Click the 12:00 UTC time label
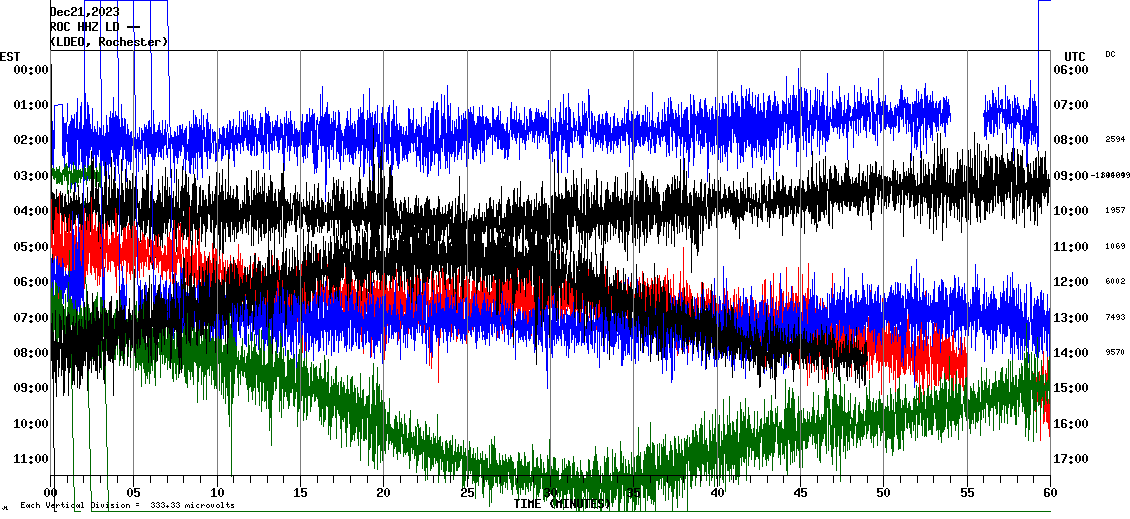 coord(1071,282)
